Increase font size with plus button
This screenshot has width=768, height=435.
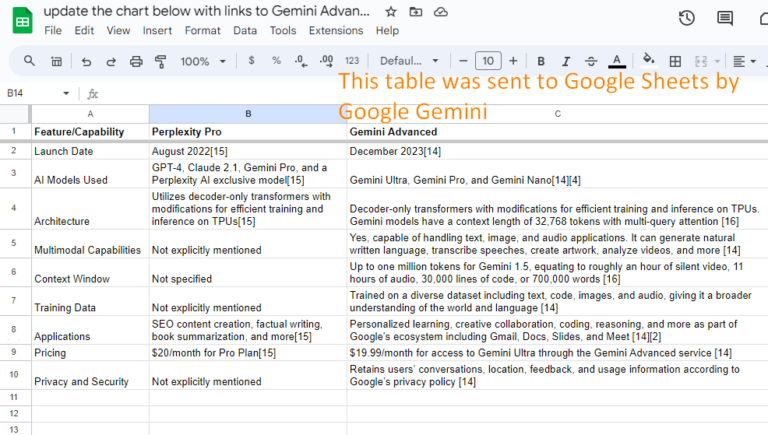pos(513,61)
